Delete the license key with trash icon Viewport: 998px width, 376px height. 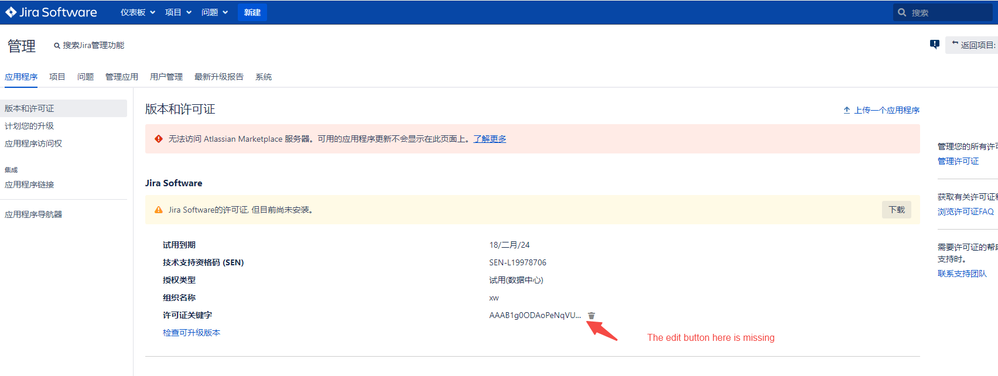pyautogui.click(x=591, y=316)
